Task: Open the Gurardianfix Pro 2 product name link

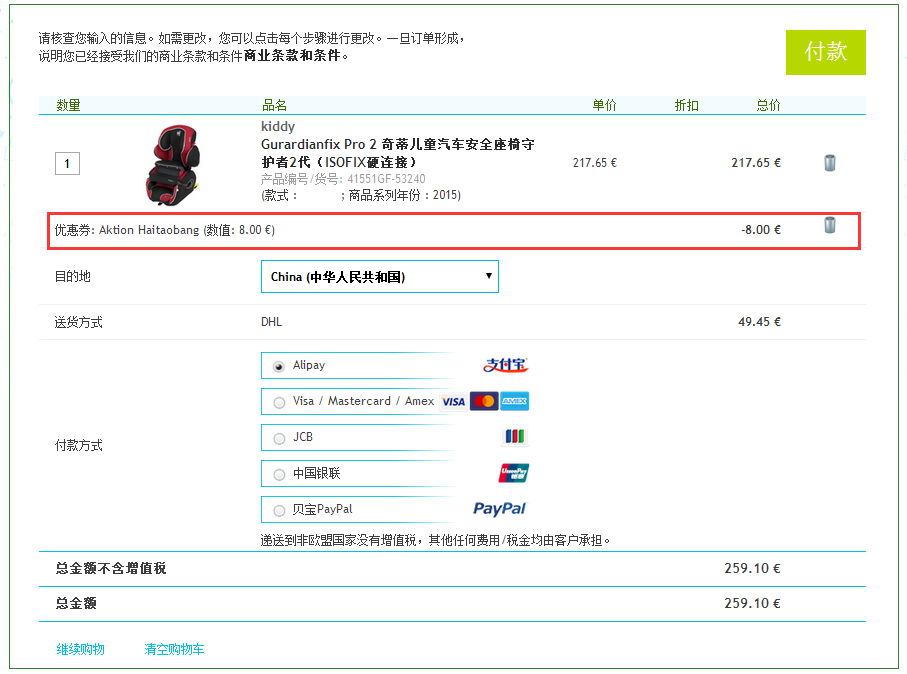Action: [x=398, y=153]
